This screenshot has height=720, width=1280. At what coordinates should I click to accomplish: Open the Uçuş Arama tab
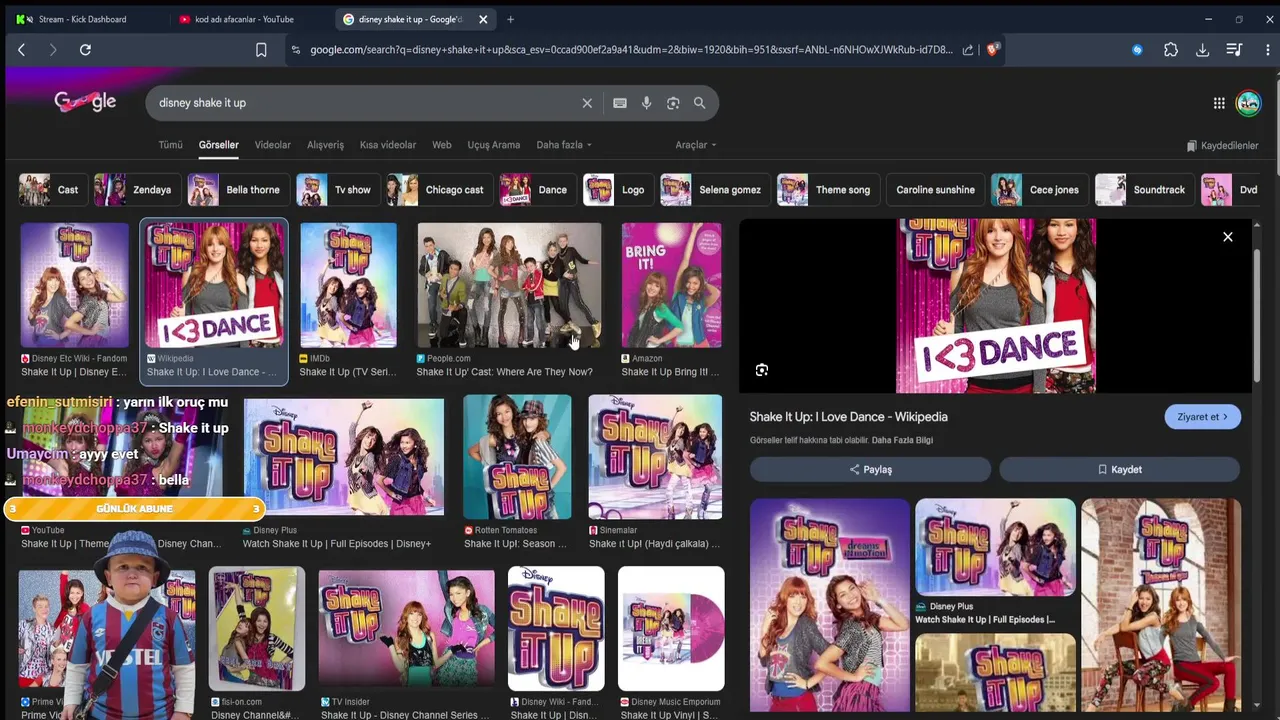click(493, 145)
